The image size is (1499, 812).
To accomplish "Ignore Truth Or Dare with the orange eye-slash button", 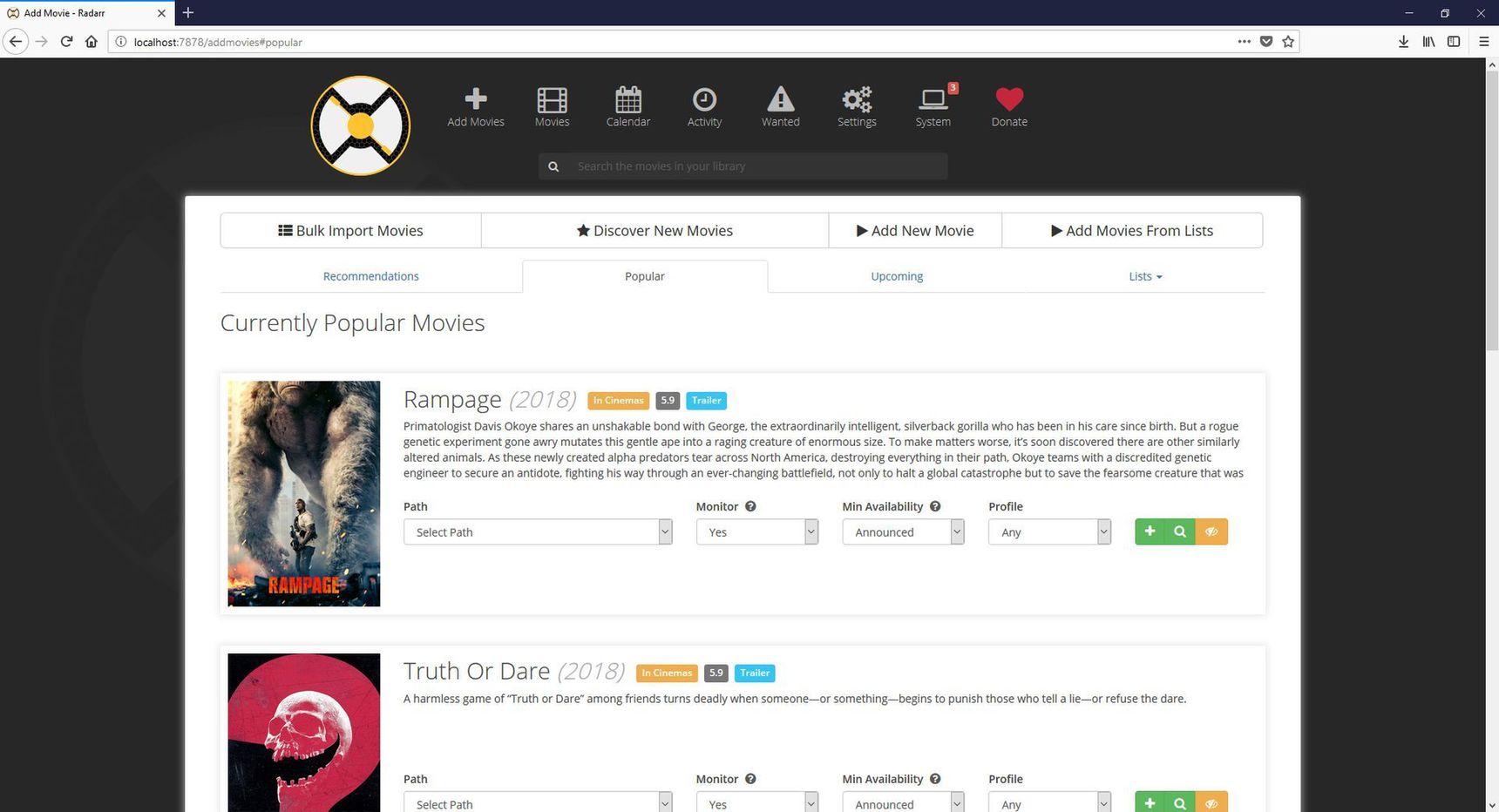I will 1211,802.
